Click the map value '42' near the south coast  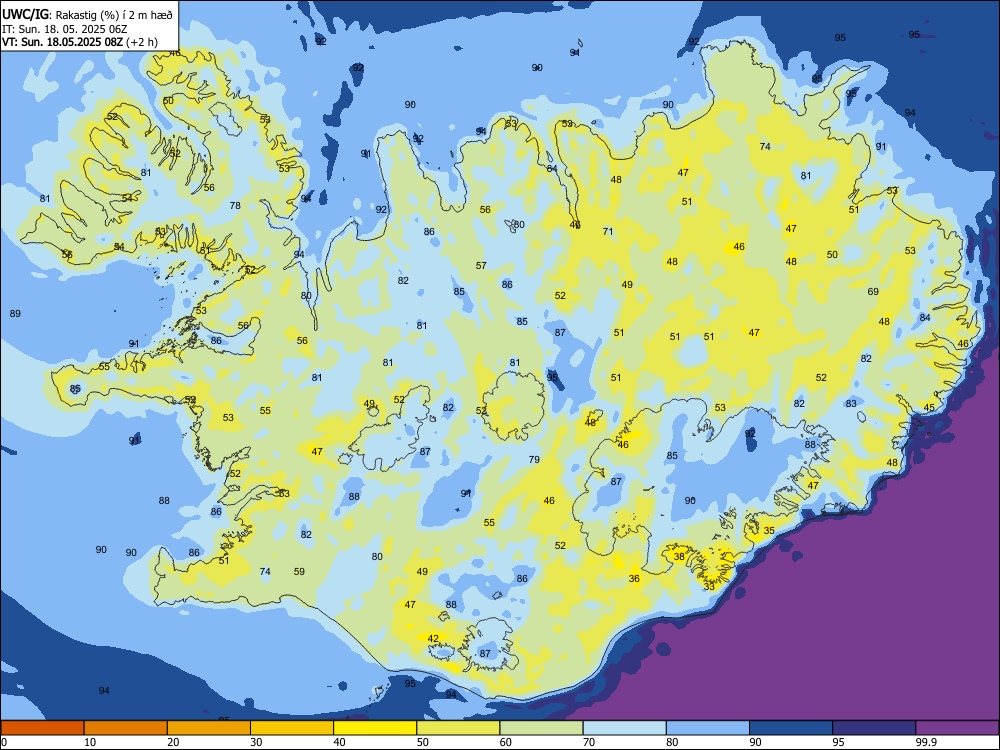click(433, 638)
